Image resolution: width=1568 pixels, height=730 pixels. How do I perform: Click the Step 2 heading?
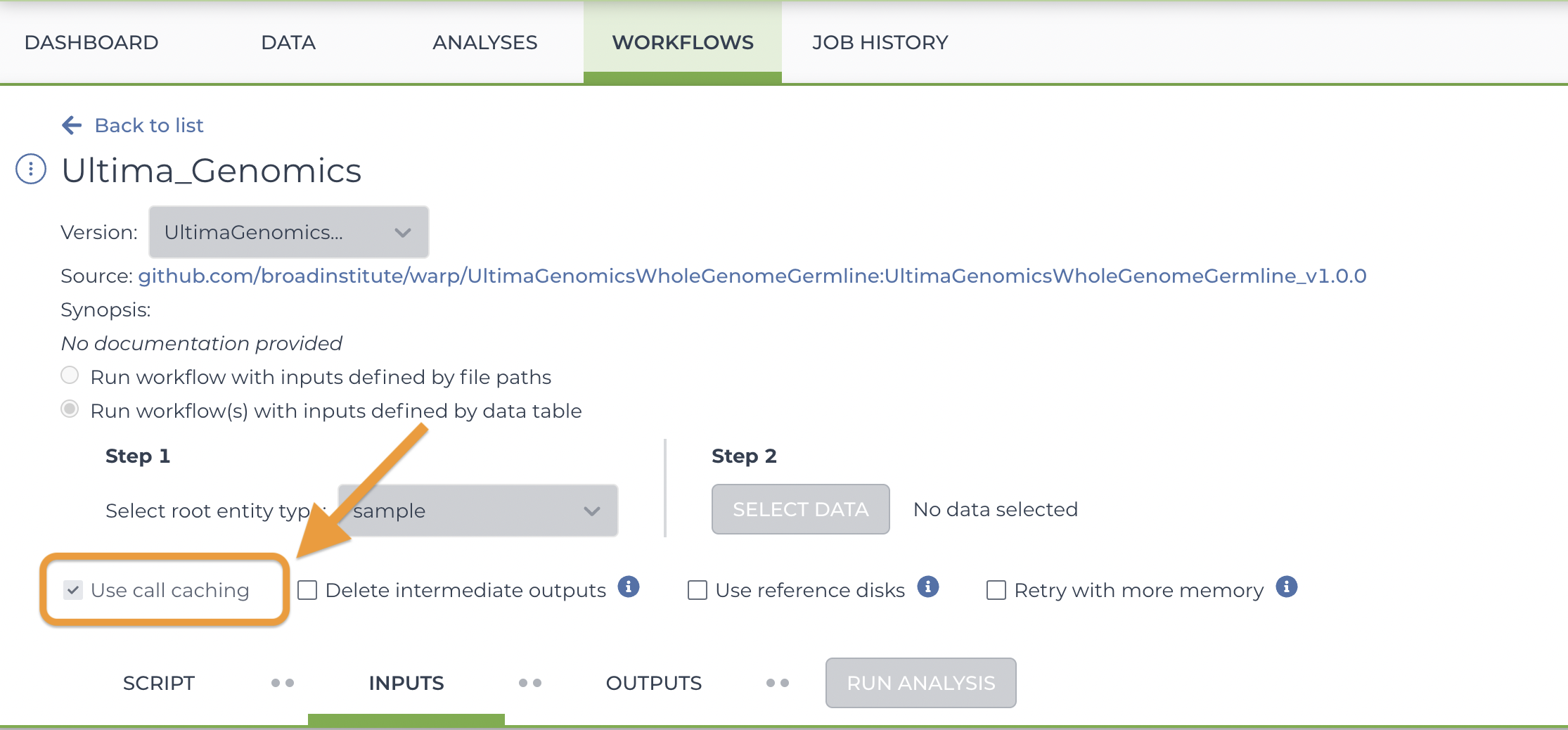pos(744,456)
